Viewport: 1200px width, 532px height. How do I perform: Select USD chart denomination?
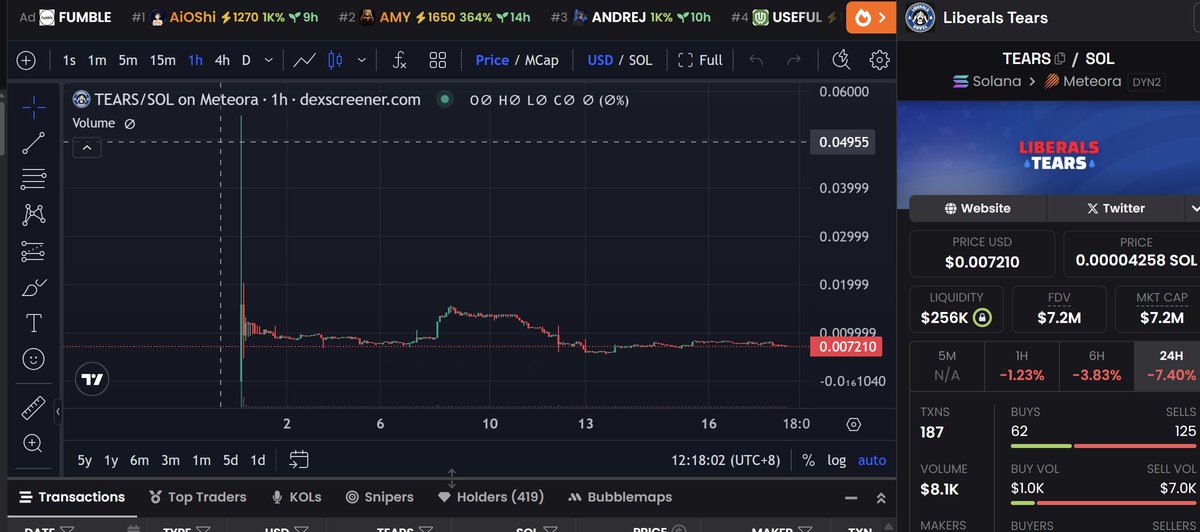[600, 60]
